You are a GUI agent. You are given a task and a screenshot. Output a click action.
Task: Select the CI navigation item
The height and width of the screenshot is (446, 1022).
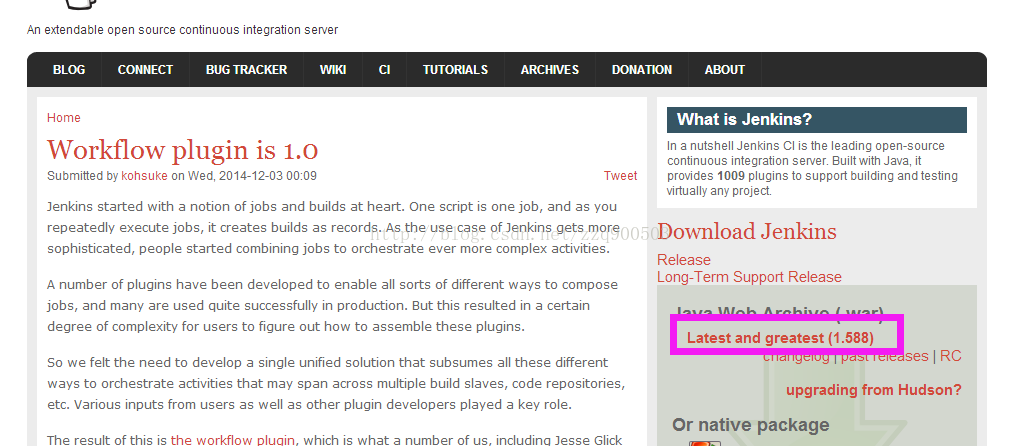[x=385, y=70]
